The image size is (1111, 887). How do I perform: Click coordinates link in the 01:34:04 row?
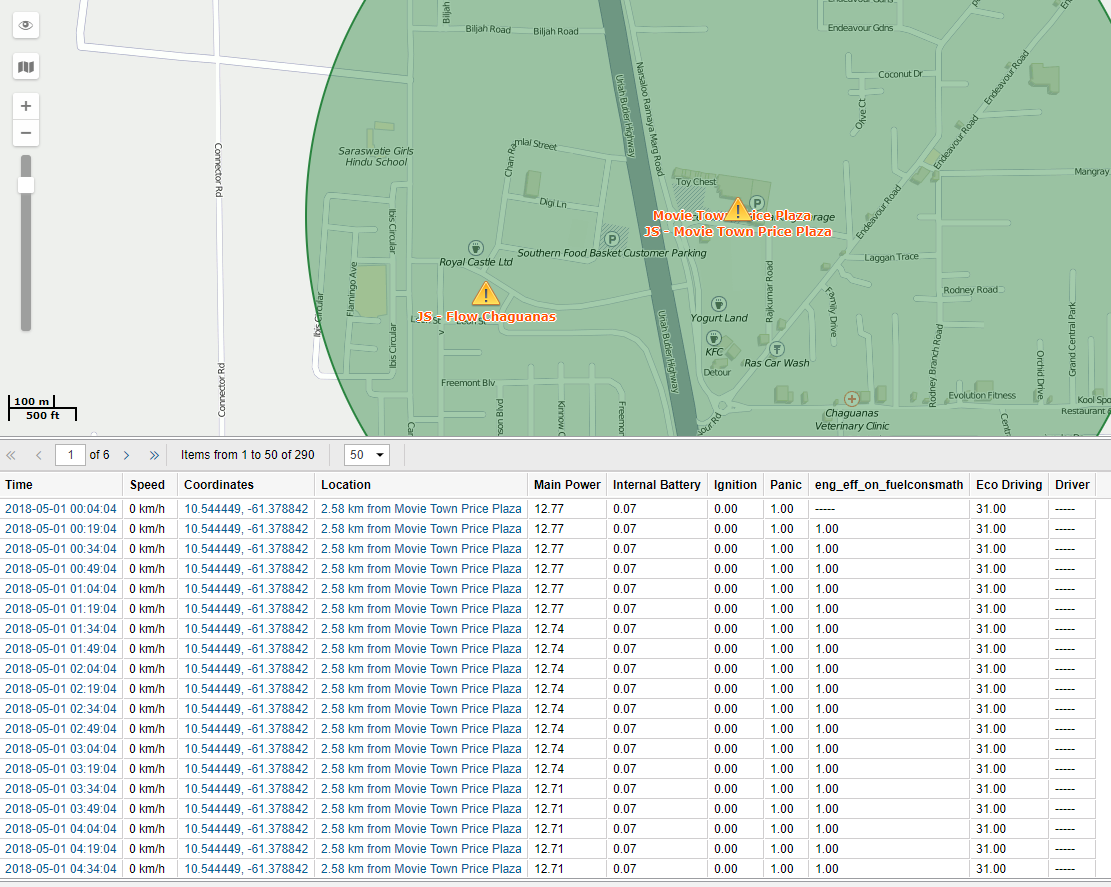click(x=246, y=629)
